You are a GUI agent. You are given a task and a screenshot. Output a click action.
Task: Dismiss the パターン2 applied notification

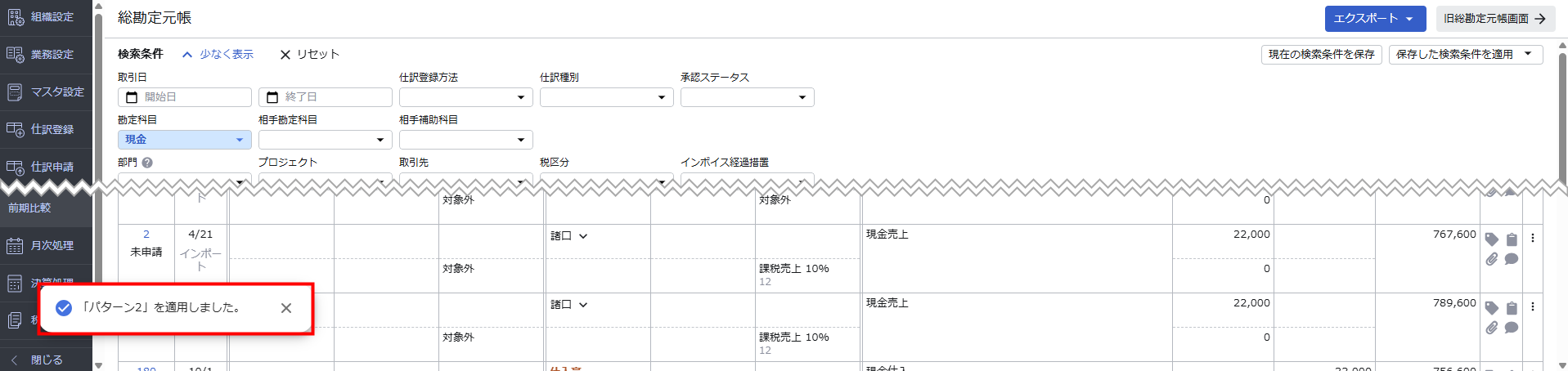tap(286, 308)
